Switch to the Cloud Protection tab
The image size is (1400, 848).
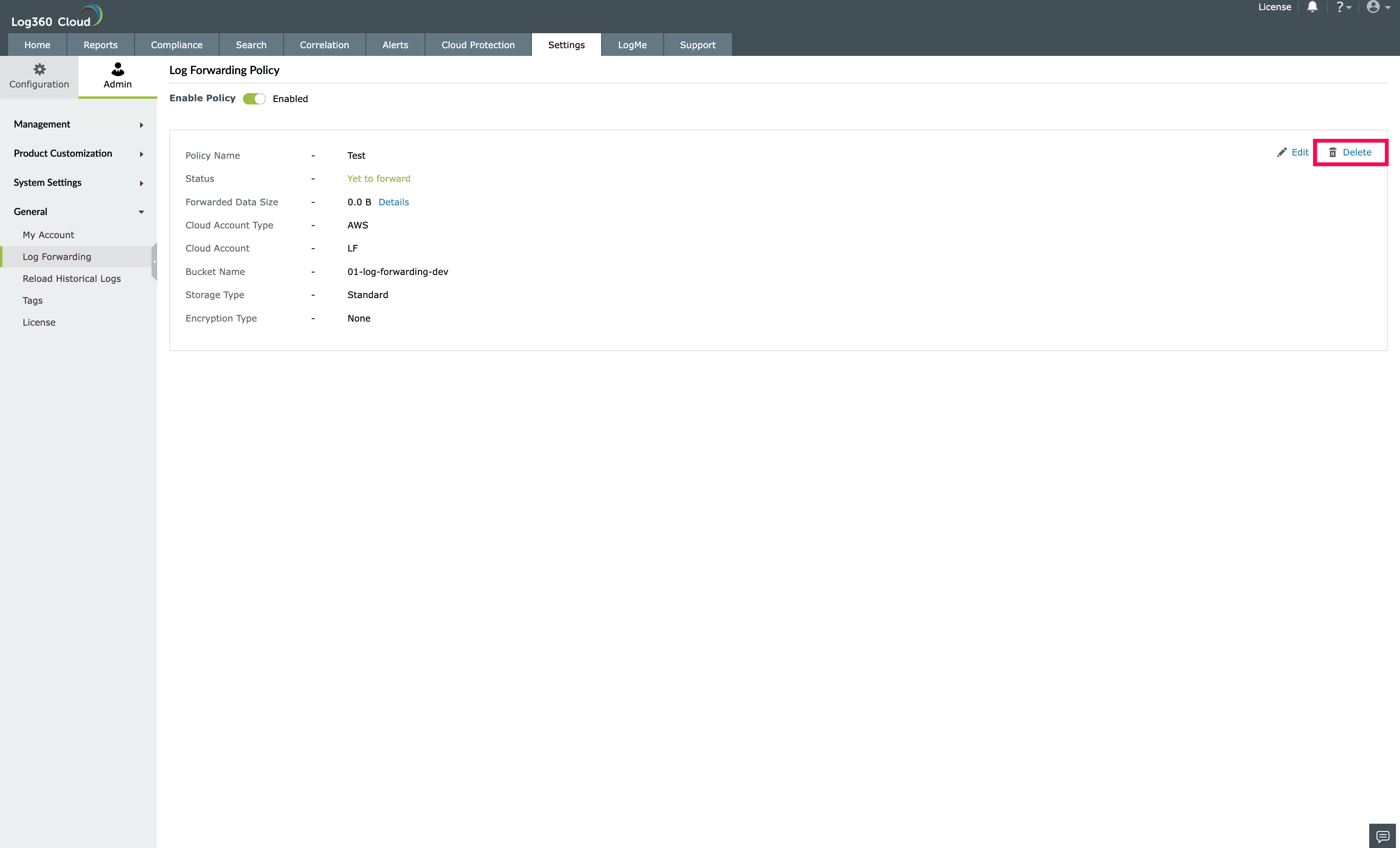477,44
